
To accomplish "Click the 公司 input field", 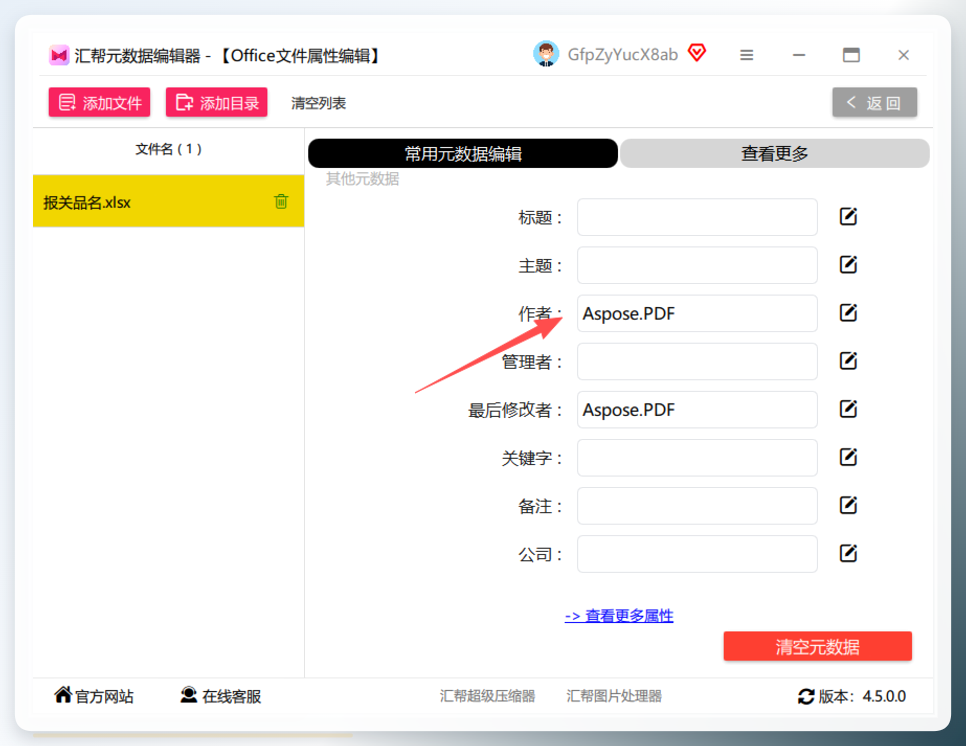I will (x=697, y=553).
